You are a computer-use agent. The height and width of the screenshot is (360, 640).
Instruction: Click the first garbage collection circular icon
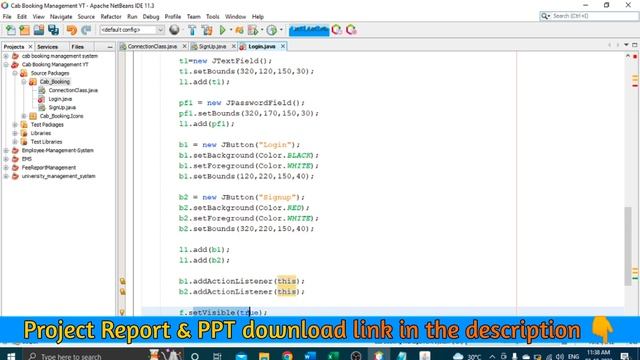click(337, 30)
